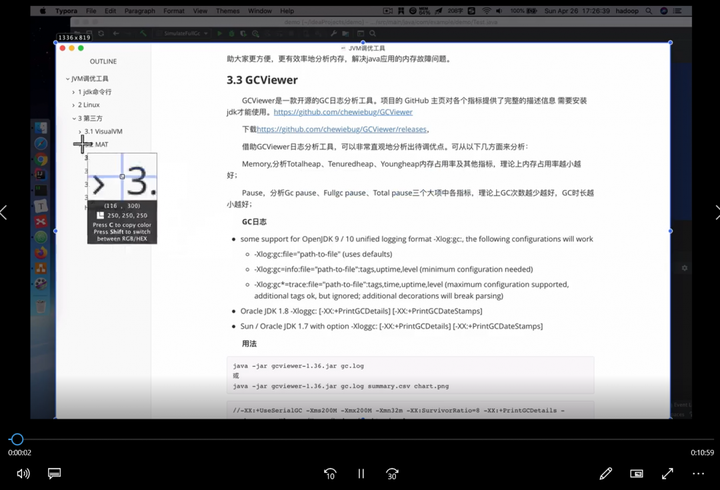Open the Format menu

coord(174,11)
